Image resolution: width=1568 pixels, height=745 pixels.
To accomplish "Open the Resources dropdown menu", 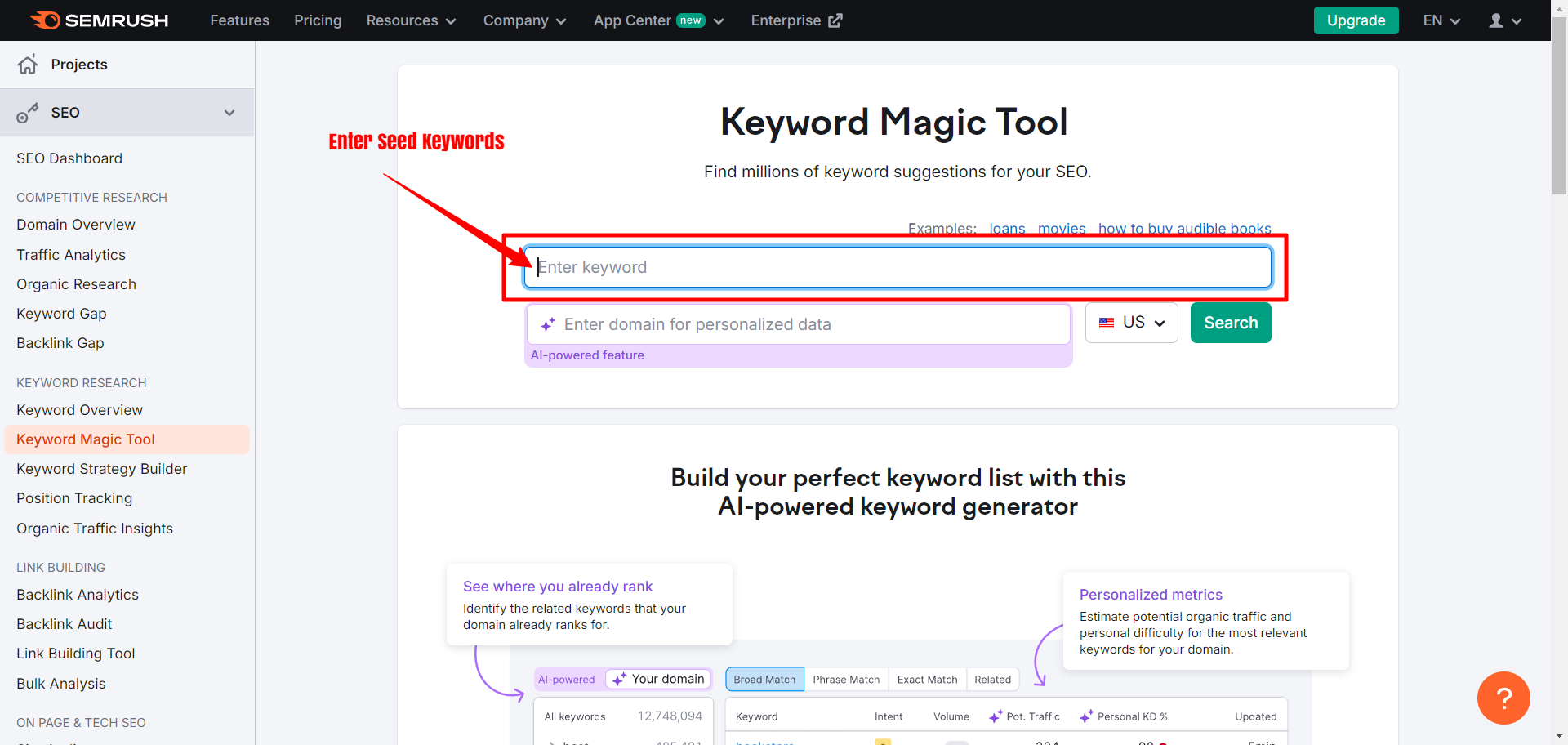I will 411,20.
